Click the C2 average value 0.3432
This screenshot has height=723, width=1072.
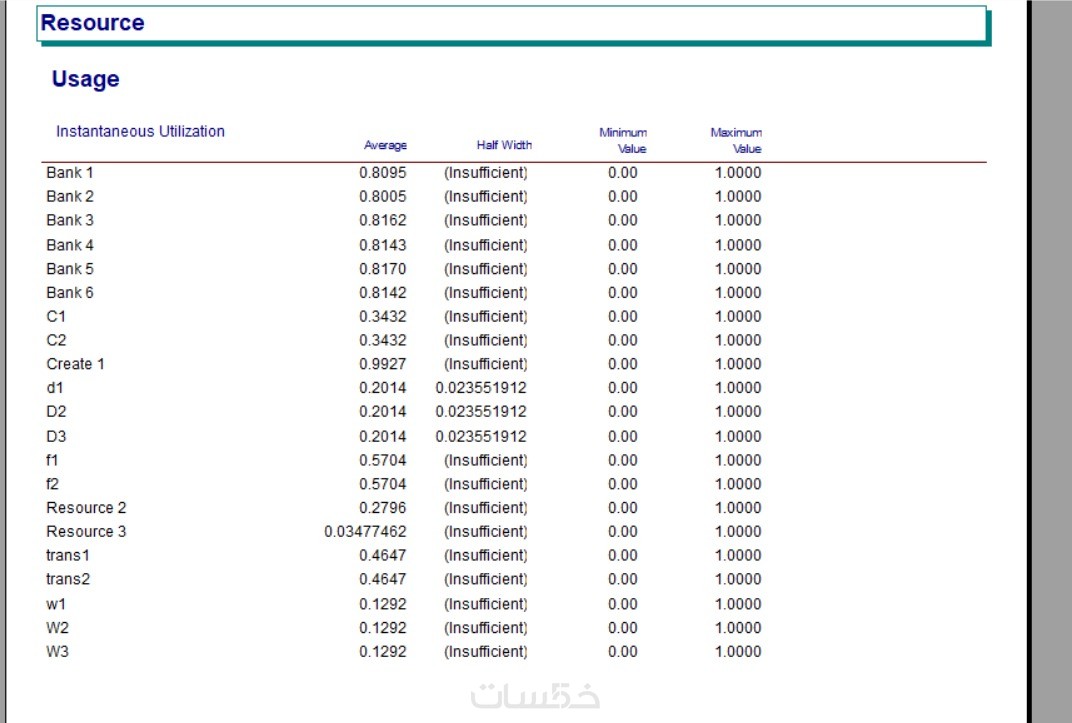coord(383,340)
